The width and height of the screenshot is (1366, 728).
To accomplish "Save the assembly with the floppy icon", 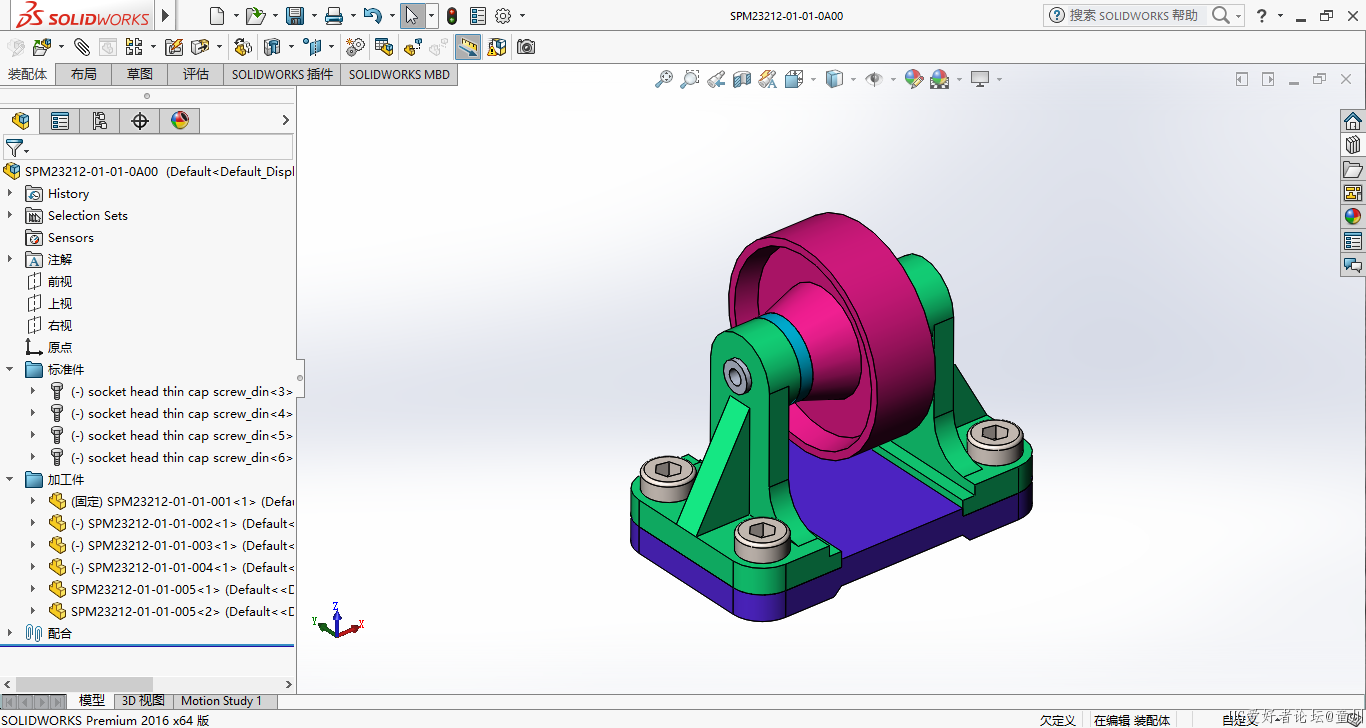I will (295, 15).
